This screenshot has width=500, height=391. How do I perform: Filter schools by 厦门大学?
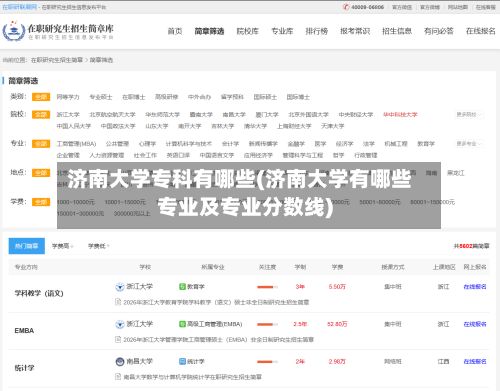click(x=267, y=115)
